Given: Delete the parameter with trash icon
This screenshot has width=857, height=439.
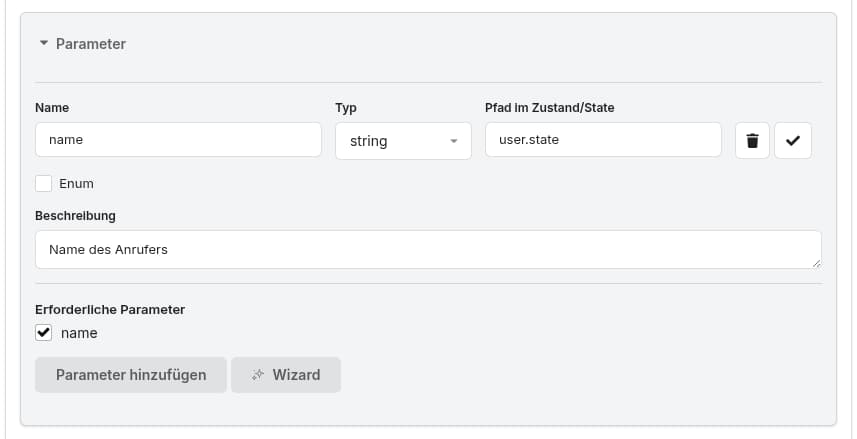Looking at the screenshot, I should pyautogui.click(x=753, y=141).
